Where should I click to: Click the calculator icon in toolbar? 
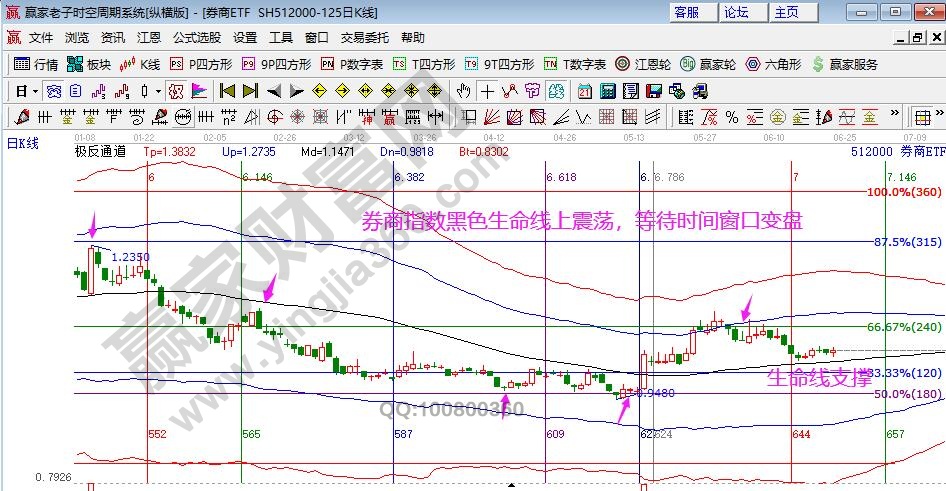click(606, 91)
